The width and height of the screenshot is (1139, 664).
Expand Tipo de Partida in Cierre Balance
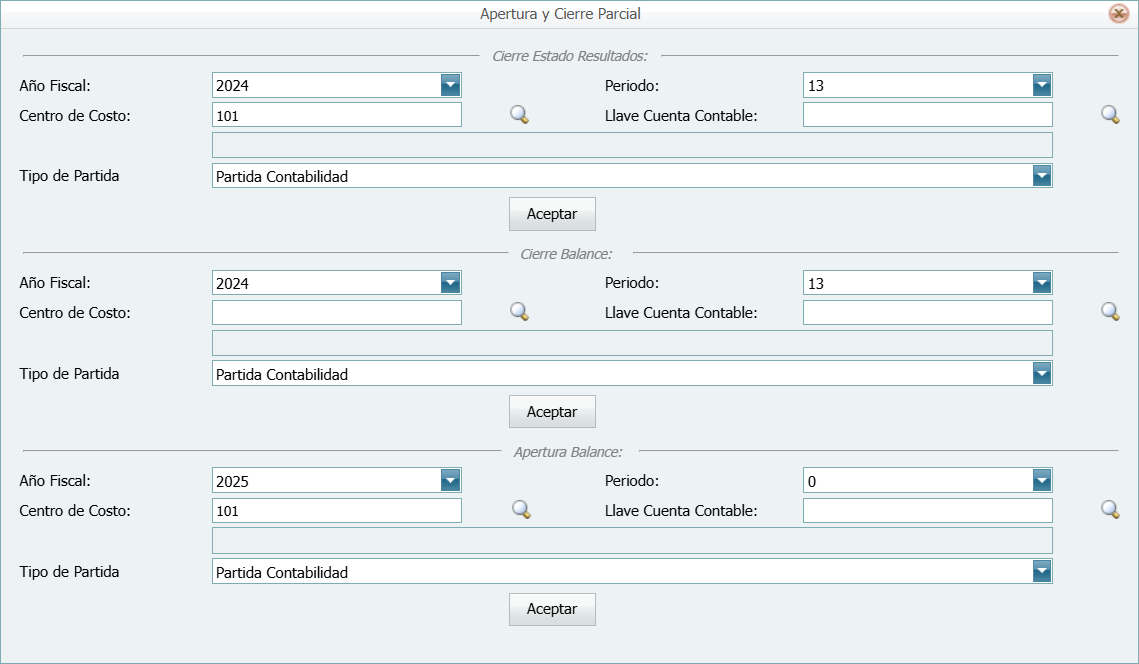(x=1043, y=373)
